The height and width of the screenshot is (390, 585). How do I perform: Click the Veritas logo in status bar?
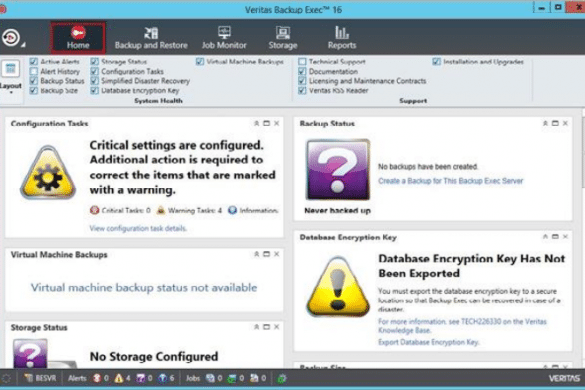564,378
